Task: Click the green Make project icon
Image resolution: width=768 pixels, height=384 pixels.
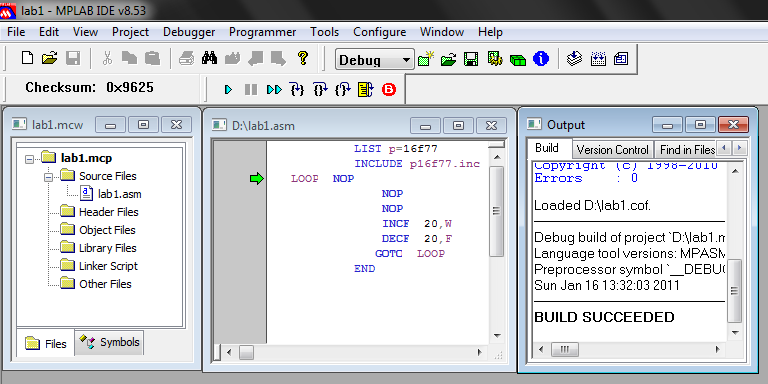Action: point(518,60)
